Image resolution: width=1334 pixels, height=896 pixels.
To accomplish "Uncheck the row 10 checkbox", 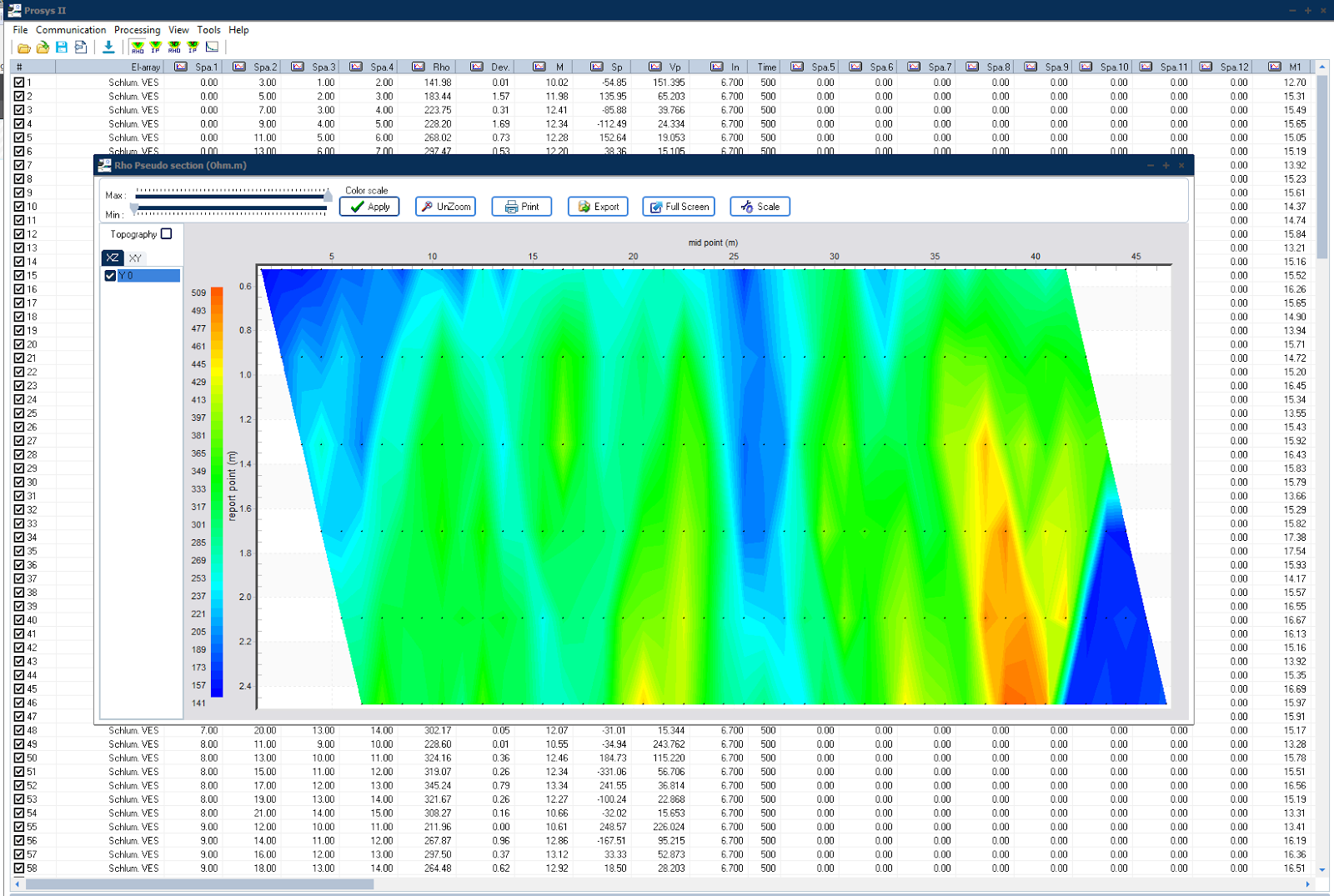I will tap(19, 207).
